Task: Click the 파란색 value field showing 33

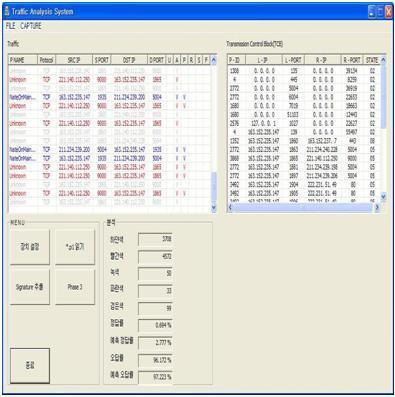Action: (x=155, y=291)
